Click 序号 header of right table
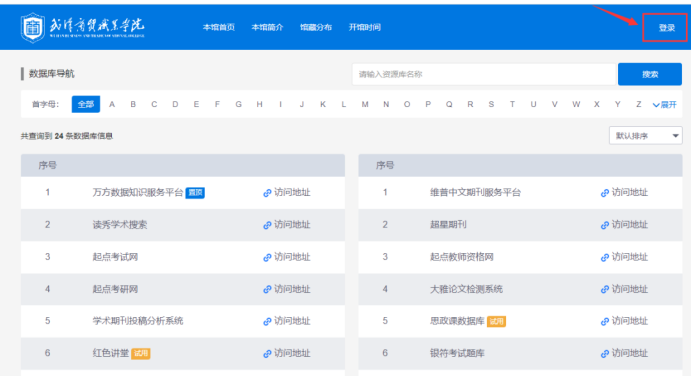Image resolution: width=692 pixels, height=376 pixels. 385,165
